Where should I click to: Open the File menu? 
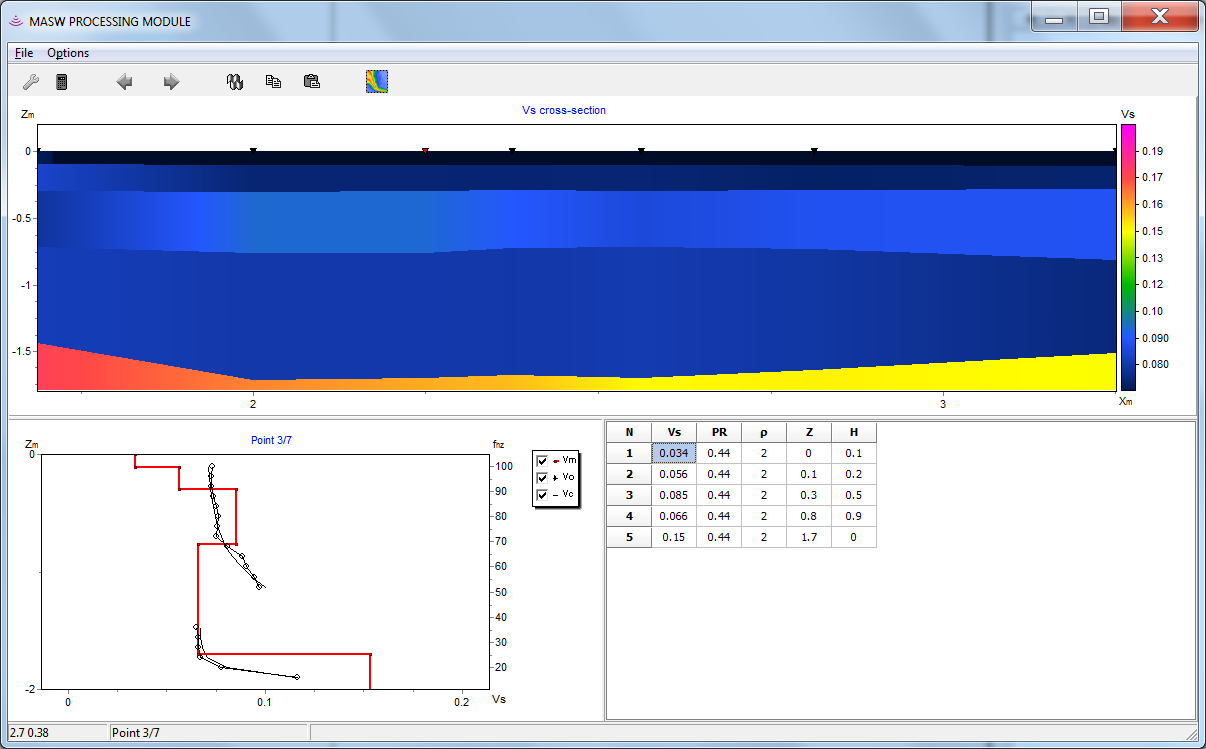(x=24, y=53)
